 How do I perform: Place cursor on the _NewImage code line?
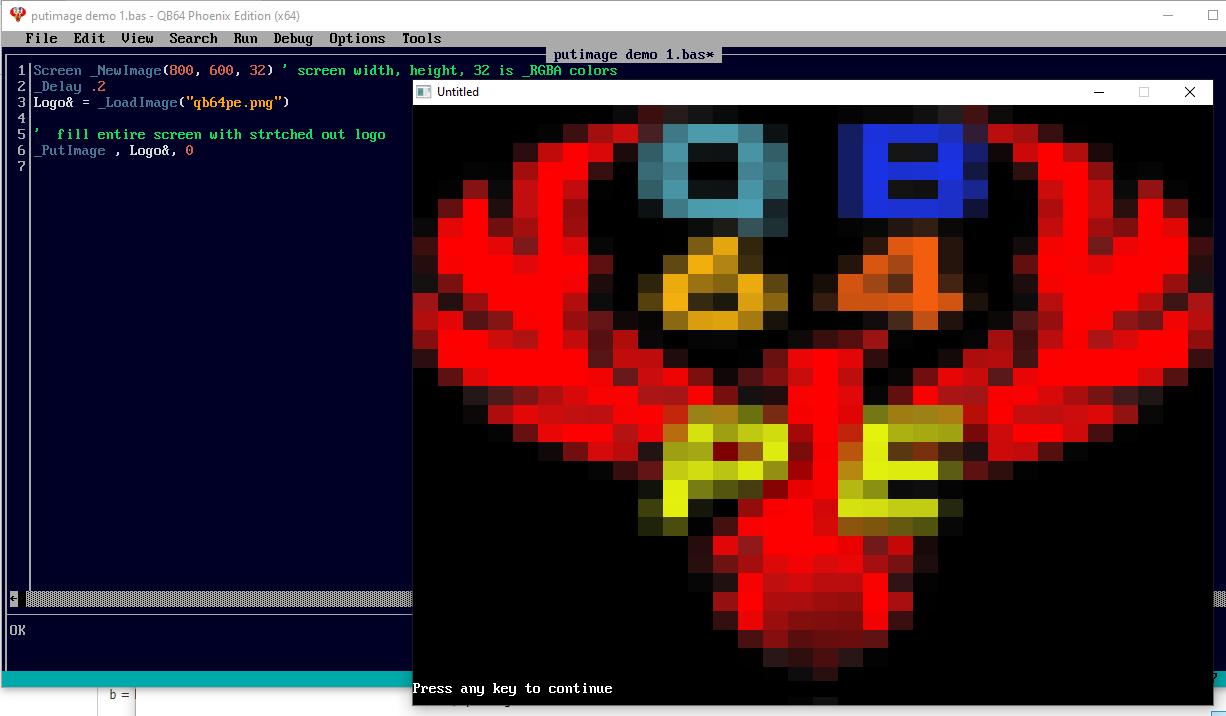click(x=325, y=71)
